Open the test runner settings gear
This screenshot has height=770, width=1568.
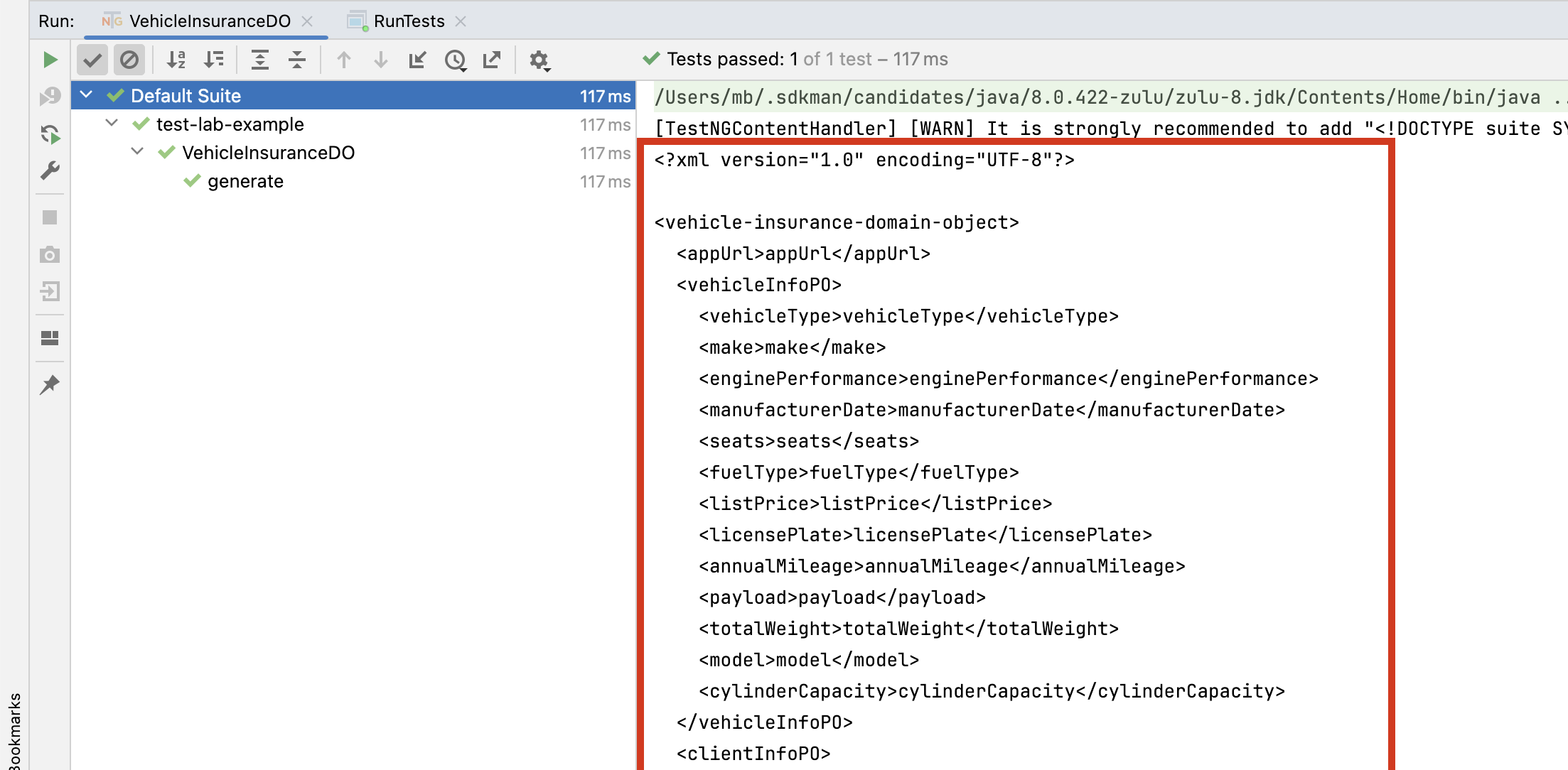[539, 60]
